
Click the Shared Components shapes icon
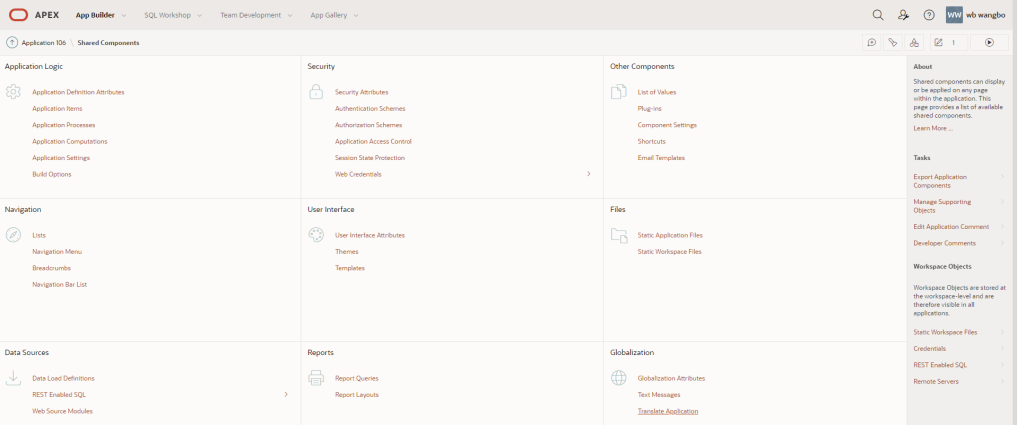click(x=913, y=43)
